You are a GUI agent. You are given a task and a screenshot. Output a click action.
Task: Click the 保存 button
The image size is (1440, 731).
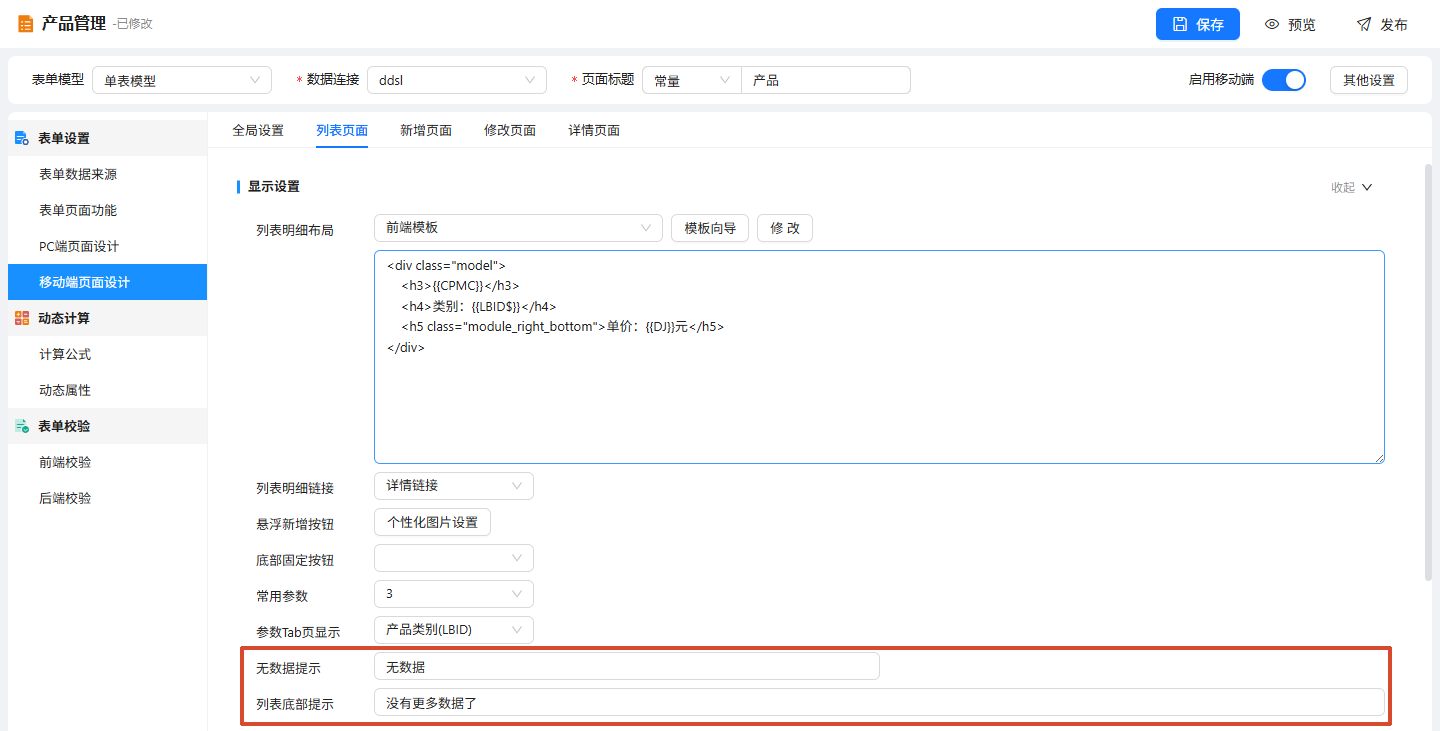[1198, 24]
